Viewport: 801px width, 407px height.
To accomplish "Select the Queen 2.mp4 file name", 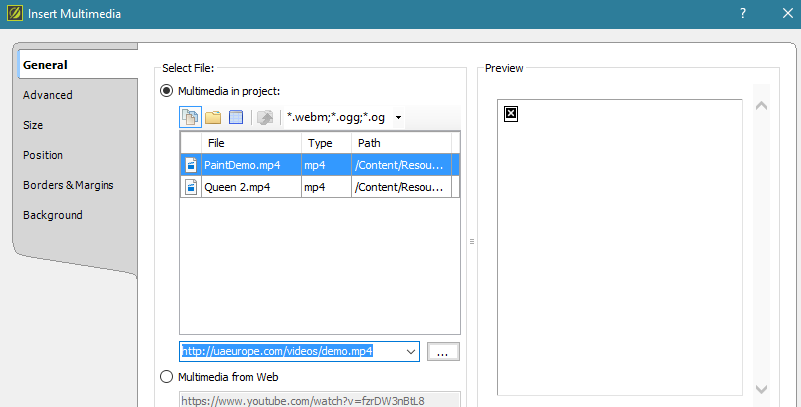I will tap(237, 187).
